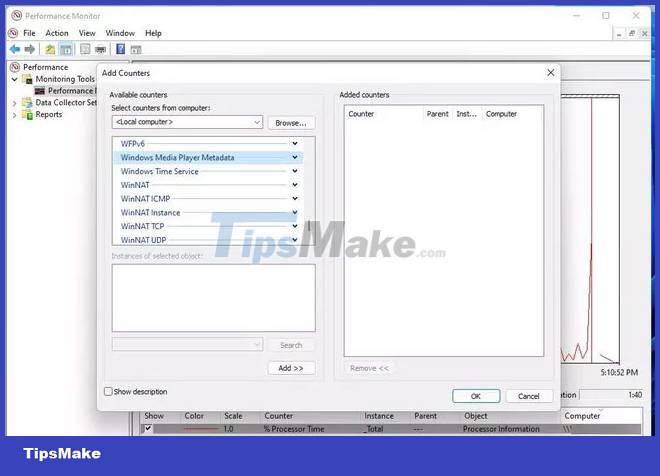Expand the WinNAT Instance counter group
Screen dimensions: 660x476
pos(295,213)
